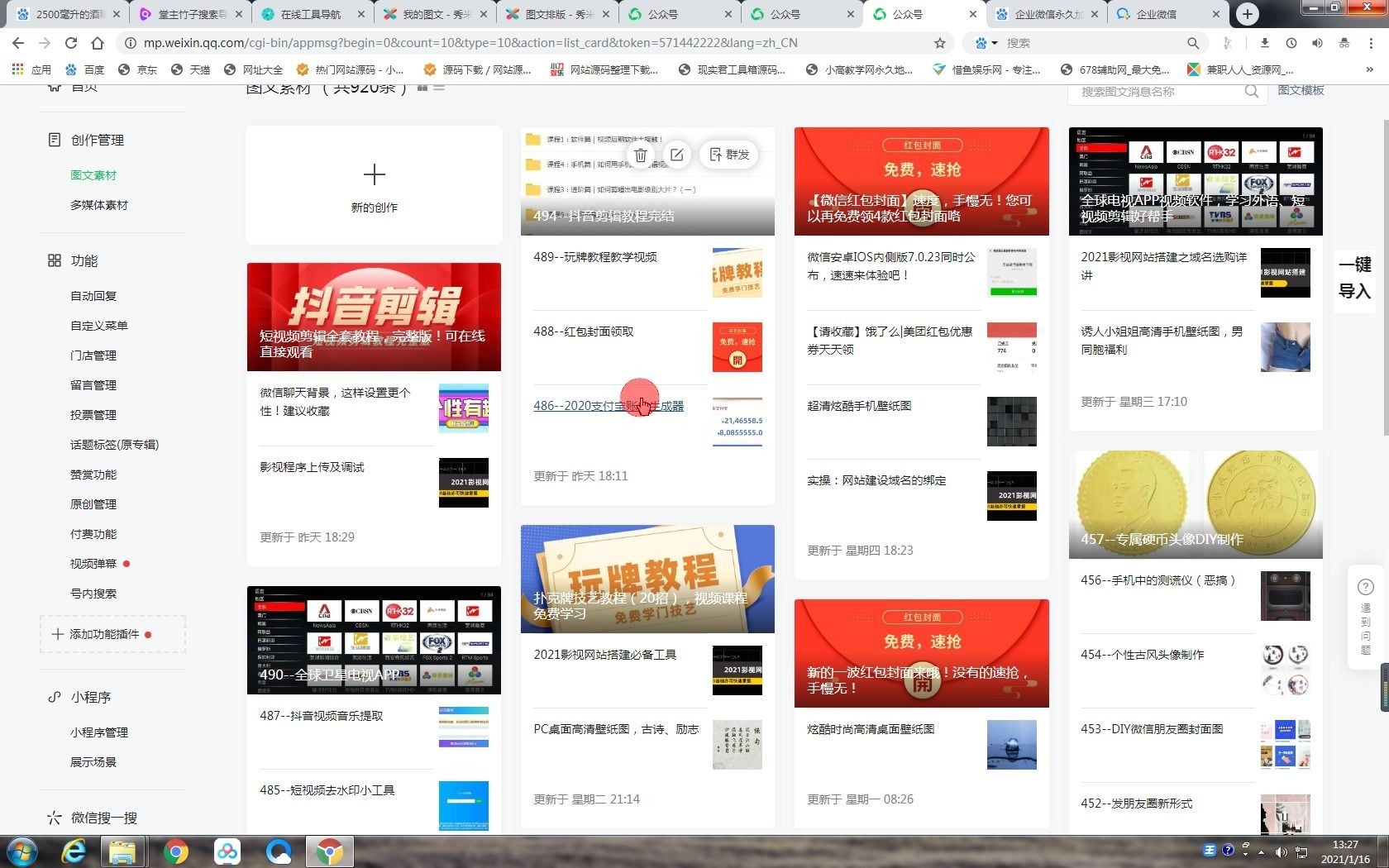This screenshot has width=1389, height=868.
Task: Open 留言管理 in sidebar
Action: pyautogui.click(x=93, y=385)
